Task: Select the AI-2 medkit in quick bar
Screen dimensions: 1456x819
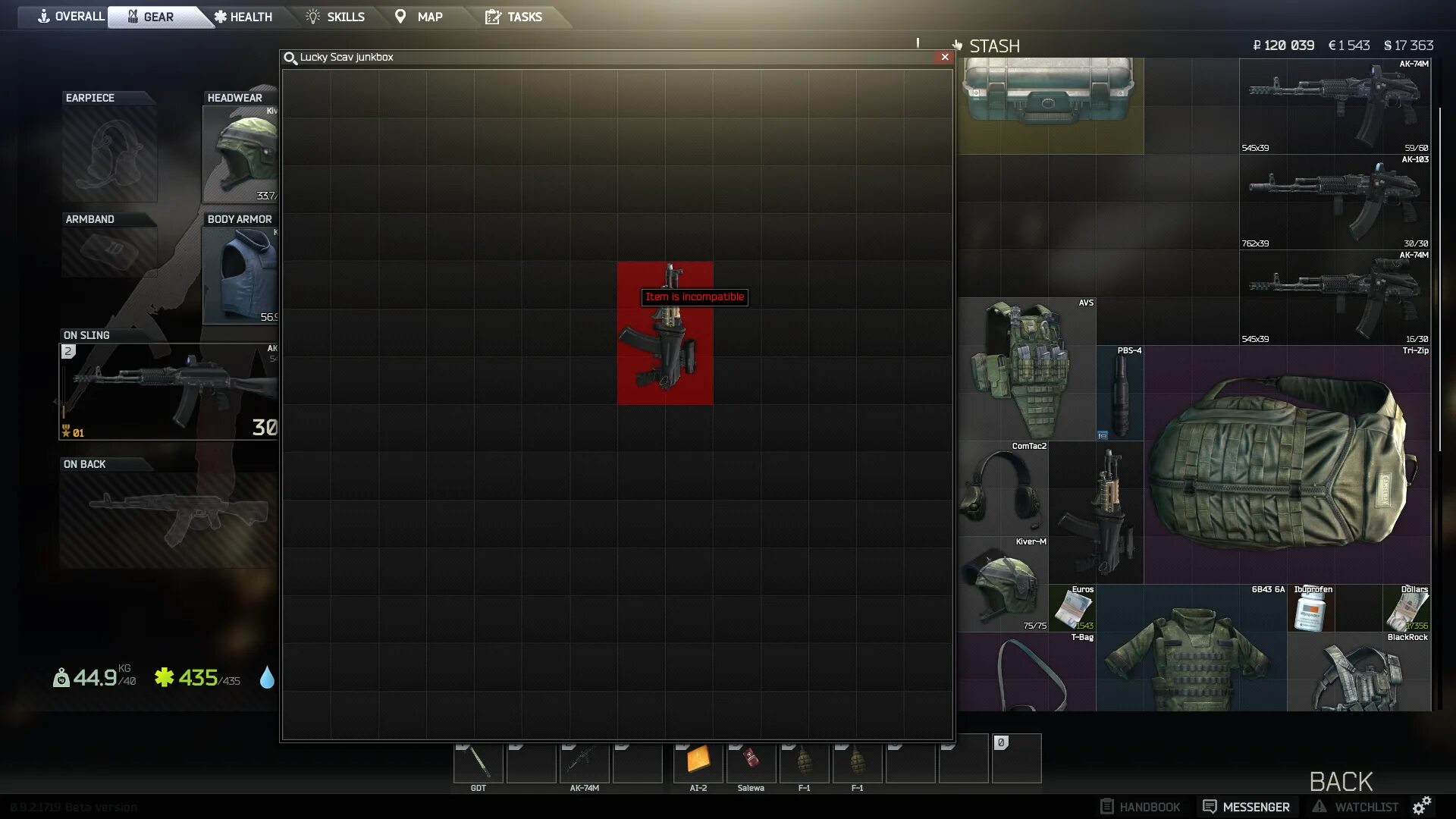Action: tap(698, 762)
